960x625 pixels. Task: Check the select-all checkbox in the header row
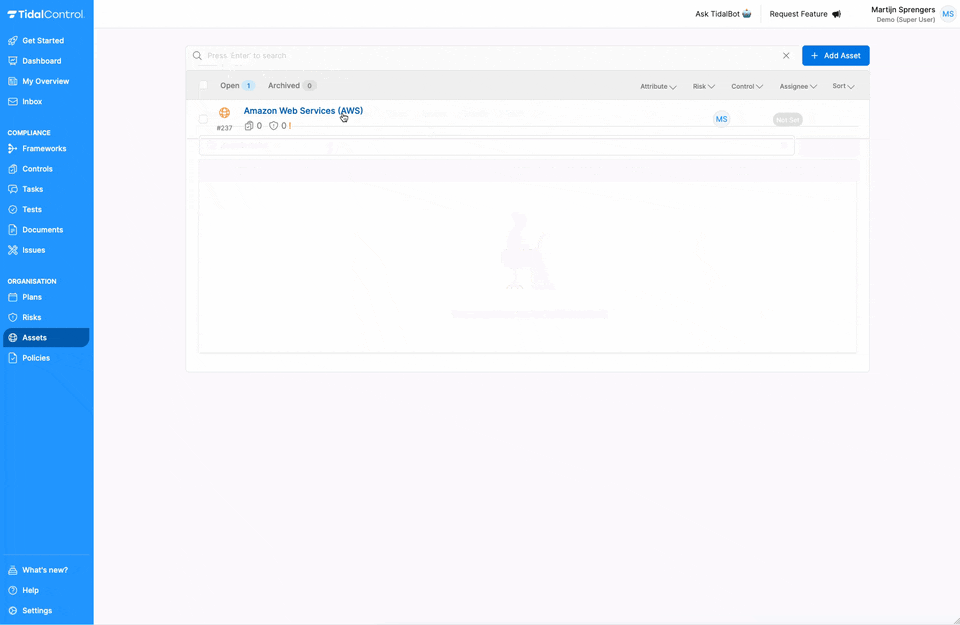click(203, 85)
